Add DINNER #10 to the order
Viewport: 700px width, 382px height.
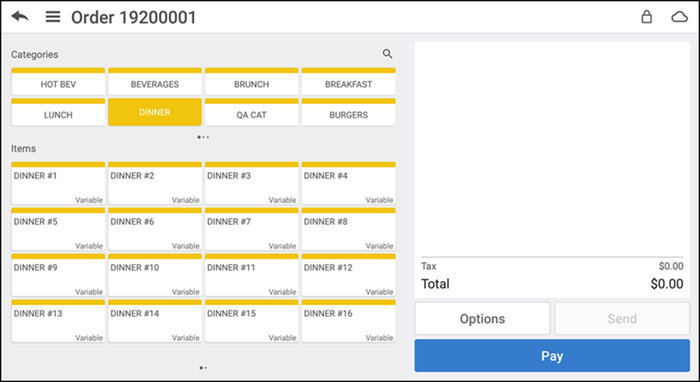[x=155, y=275]
